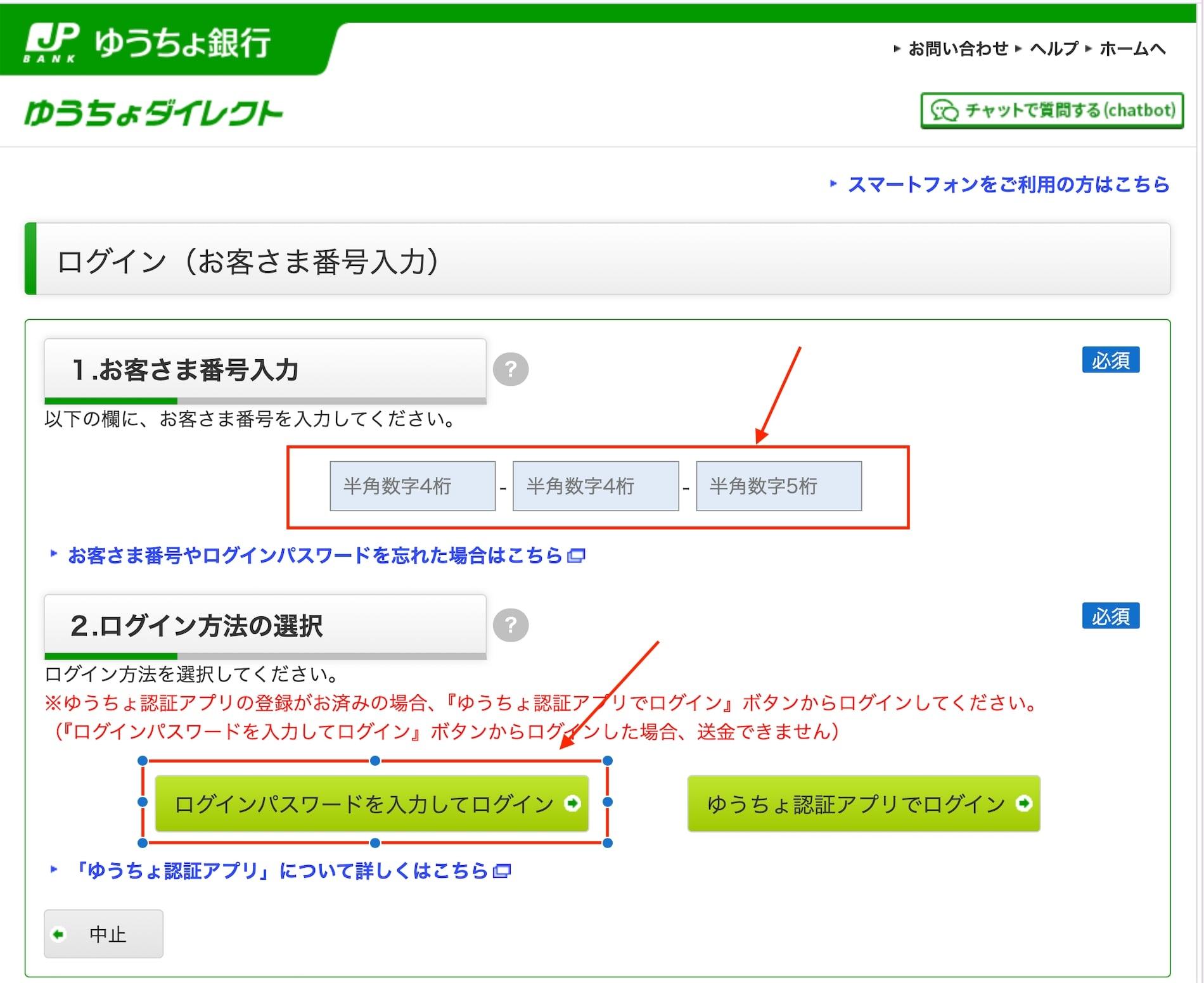The height and width of the screenshot is (983, 1204).
Task: Click お客さま番号やログインパスワードを忘れた場合はこちら link
Action: pyautogui.click(x=315, y=555)
